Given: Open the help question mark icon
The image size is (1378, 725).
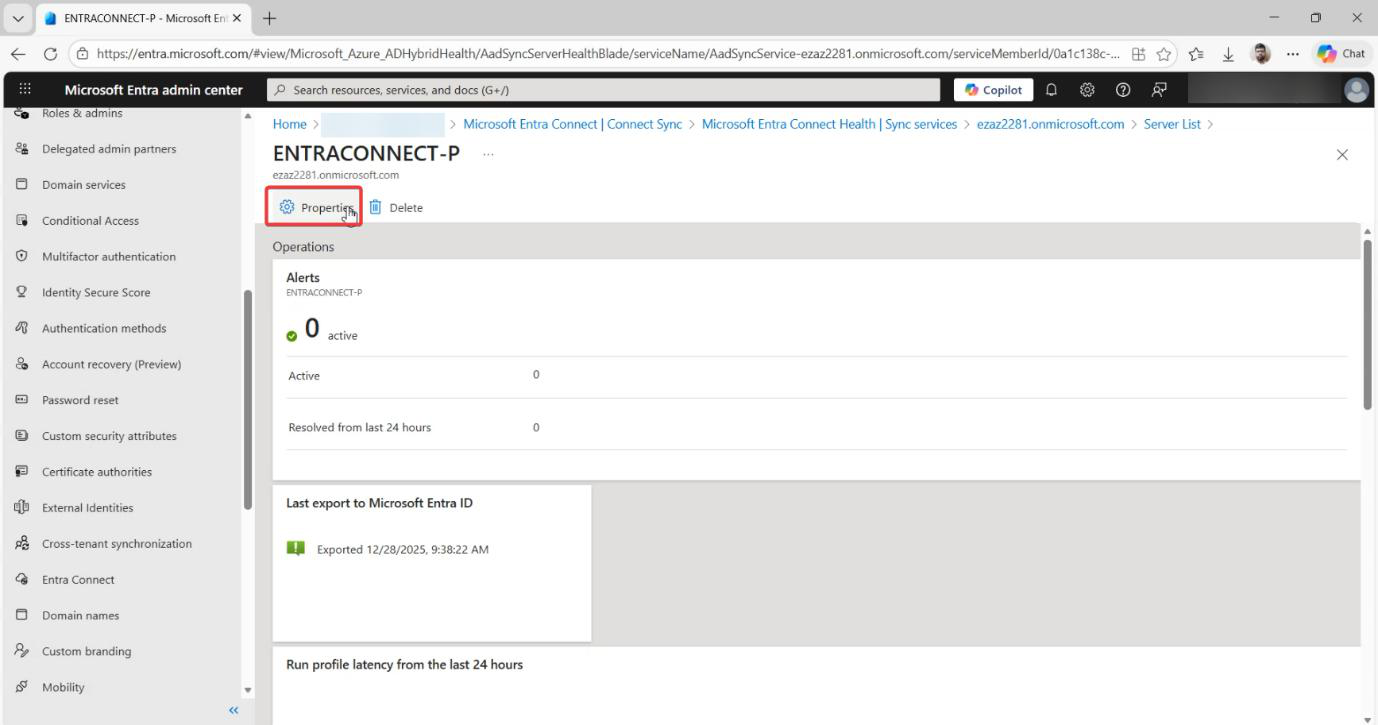Looking at the screenshot, I should pyautogui.click(x=1123, y=90).
